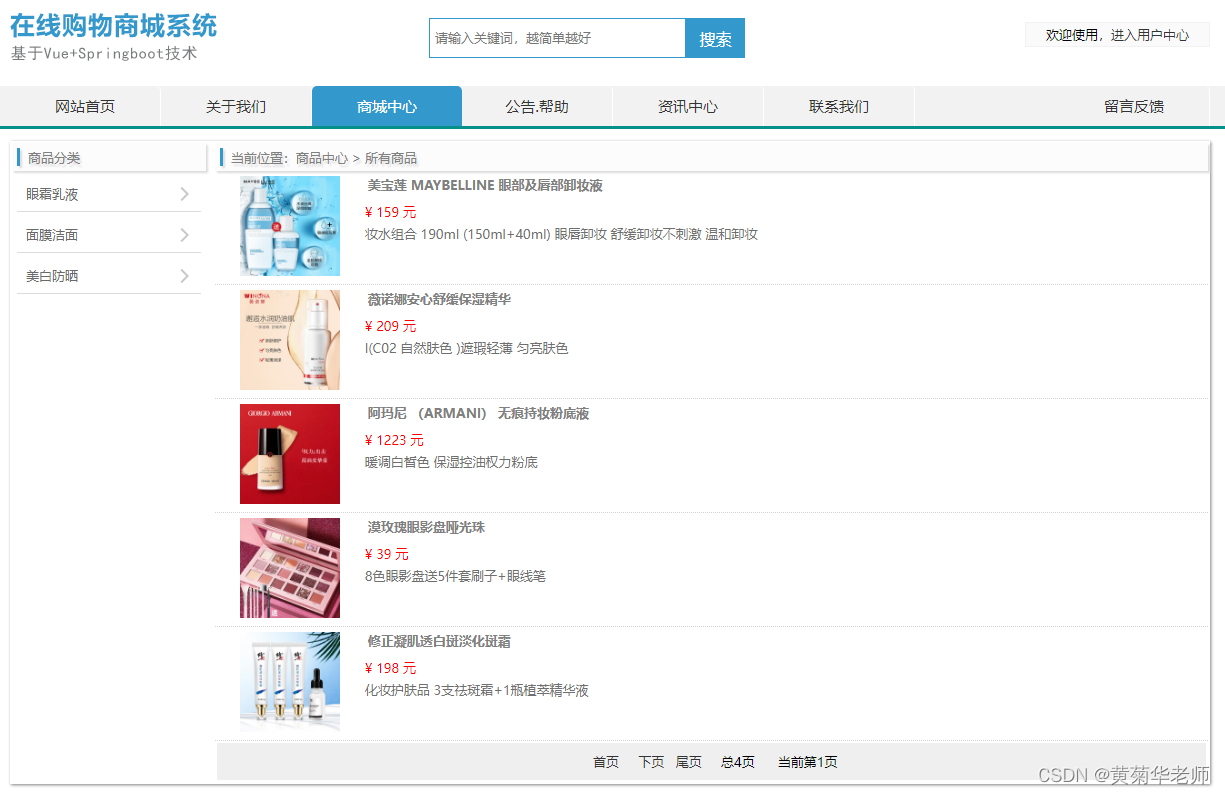Focus the keyword search input field
The width and height of the screenshot is (1225, 795).
tap(557, 38)
